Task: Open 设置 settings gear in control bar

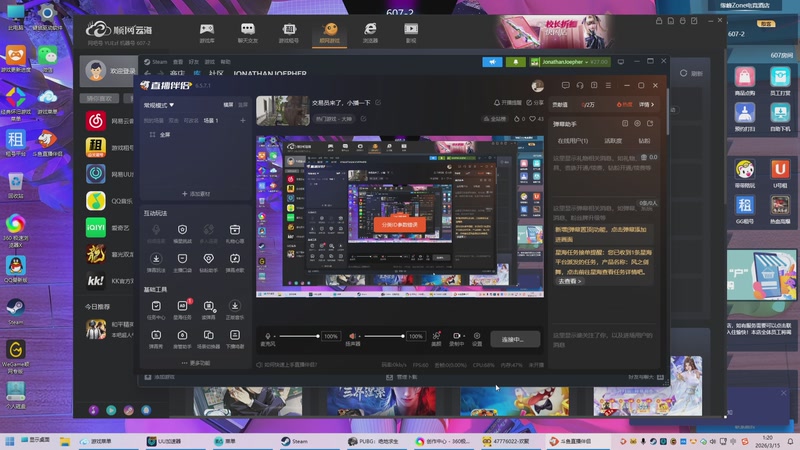Action: (x=477, y=339)
